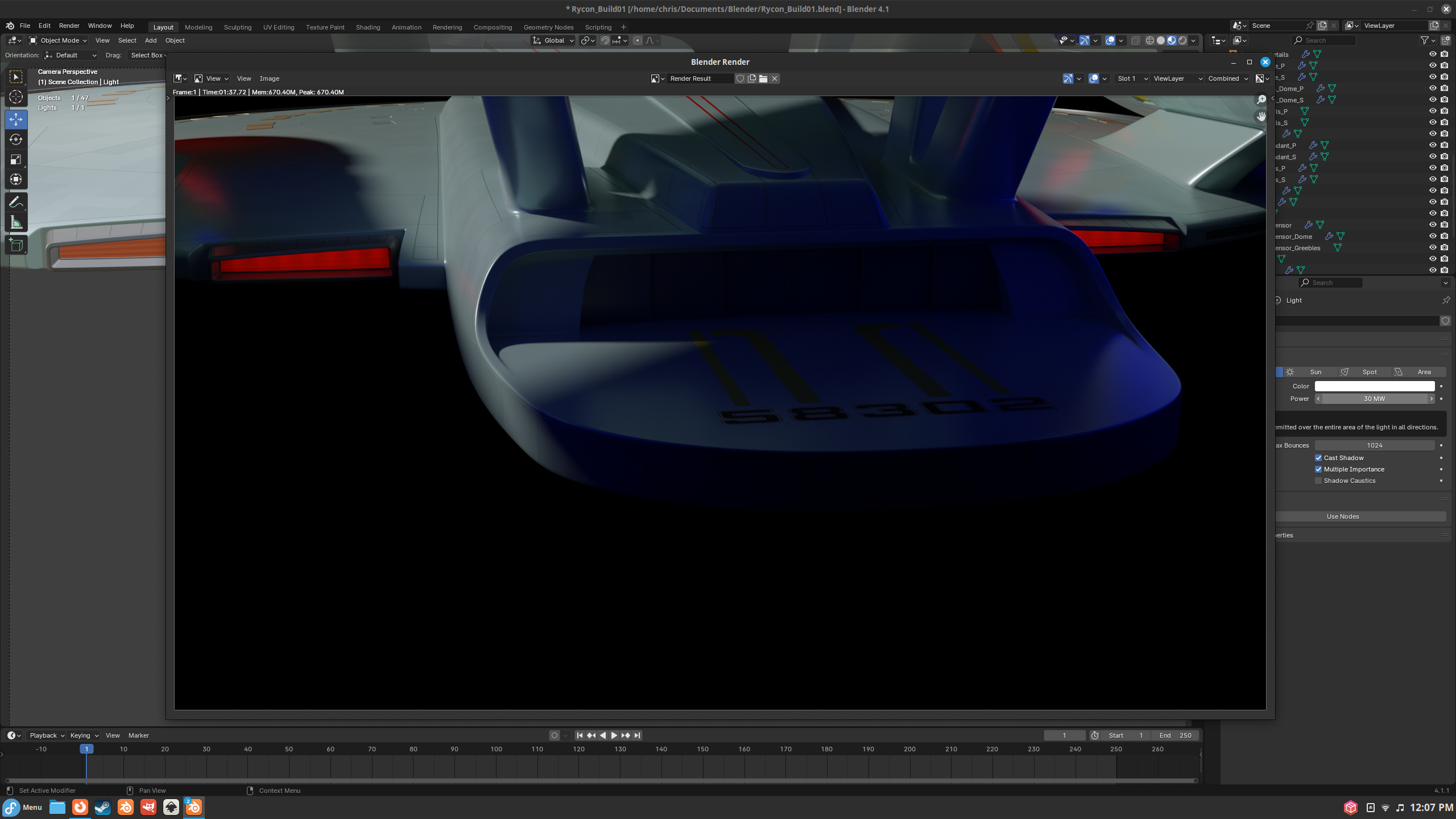Select the Rotate tool
Viewport: 1456px width, 819px height.
pyautogui.click(x=16, y=139)
